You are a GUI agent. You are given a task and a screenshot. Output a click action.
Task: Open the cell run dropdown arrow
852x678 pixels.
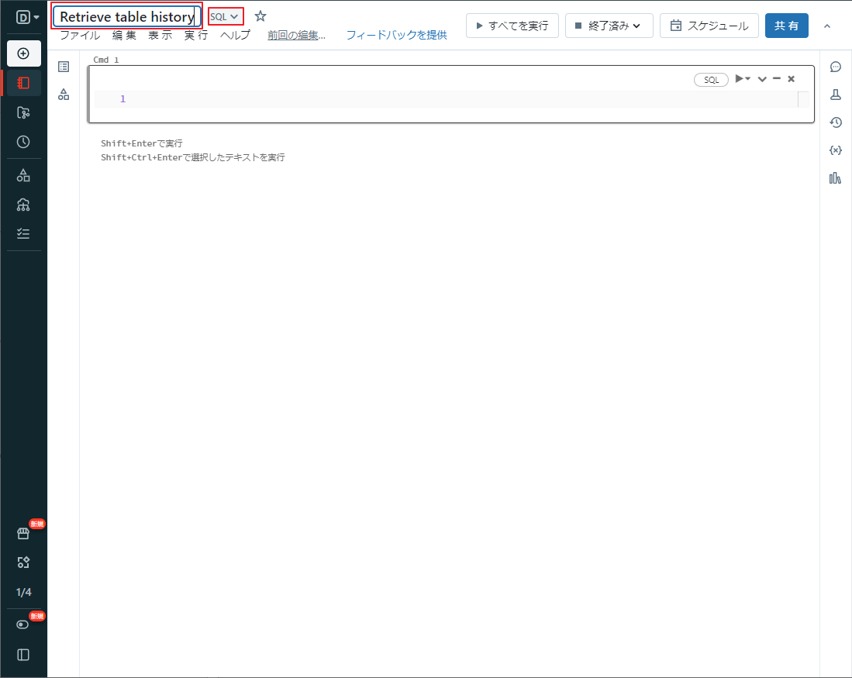pos(743,79)
